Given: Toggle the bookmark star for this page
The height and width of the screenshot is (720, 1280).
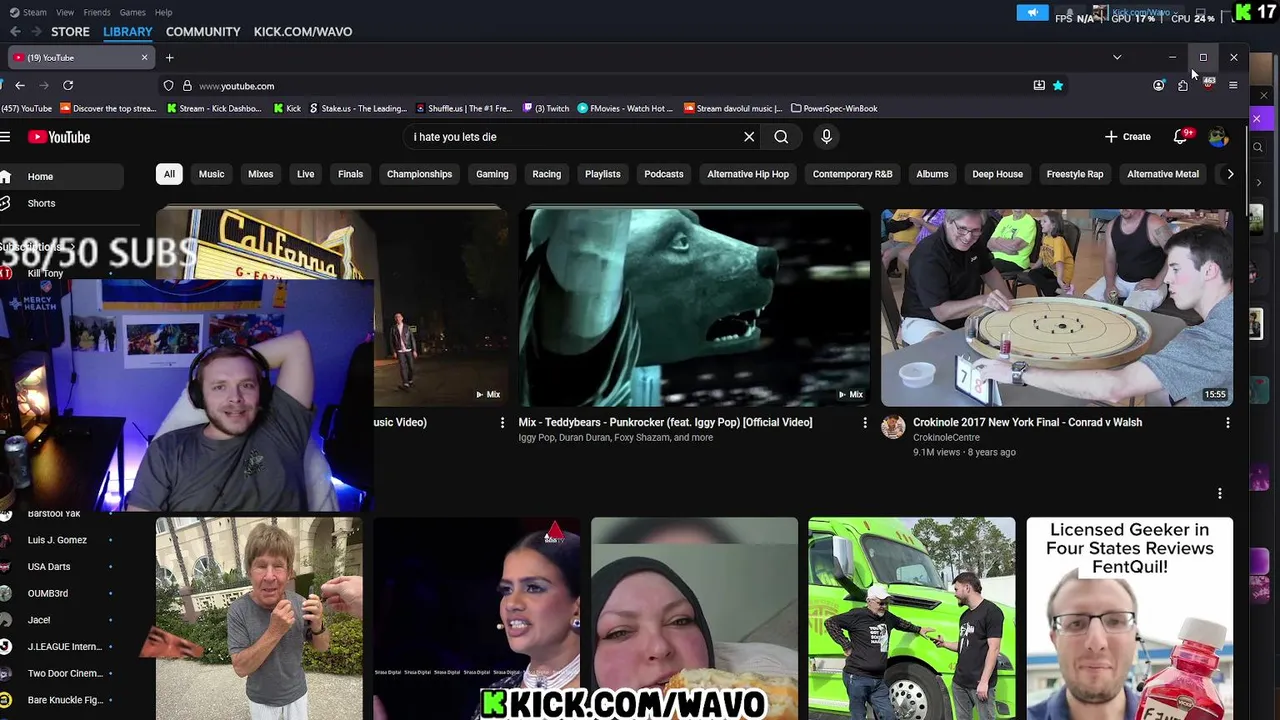Looking at the screenshot, I should [x=1057, y=86].
